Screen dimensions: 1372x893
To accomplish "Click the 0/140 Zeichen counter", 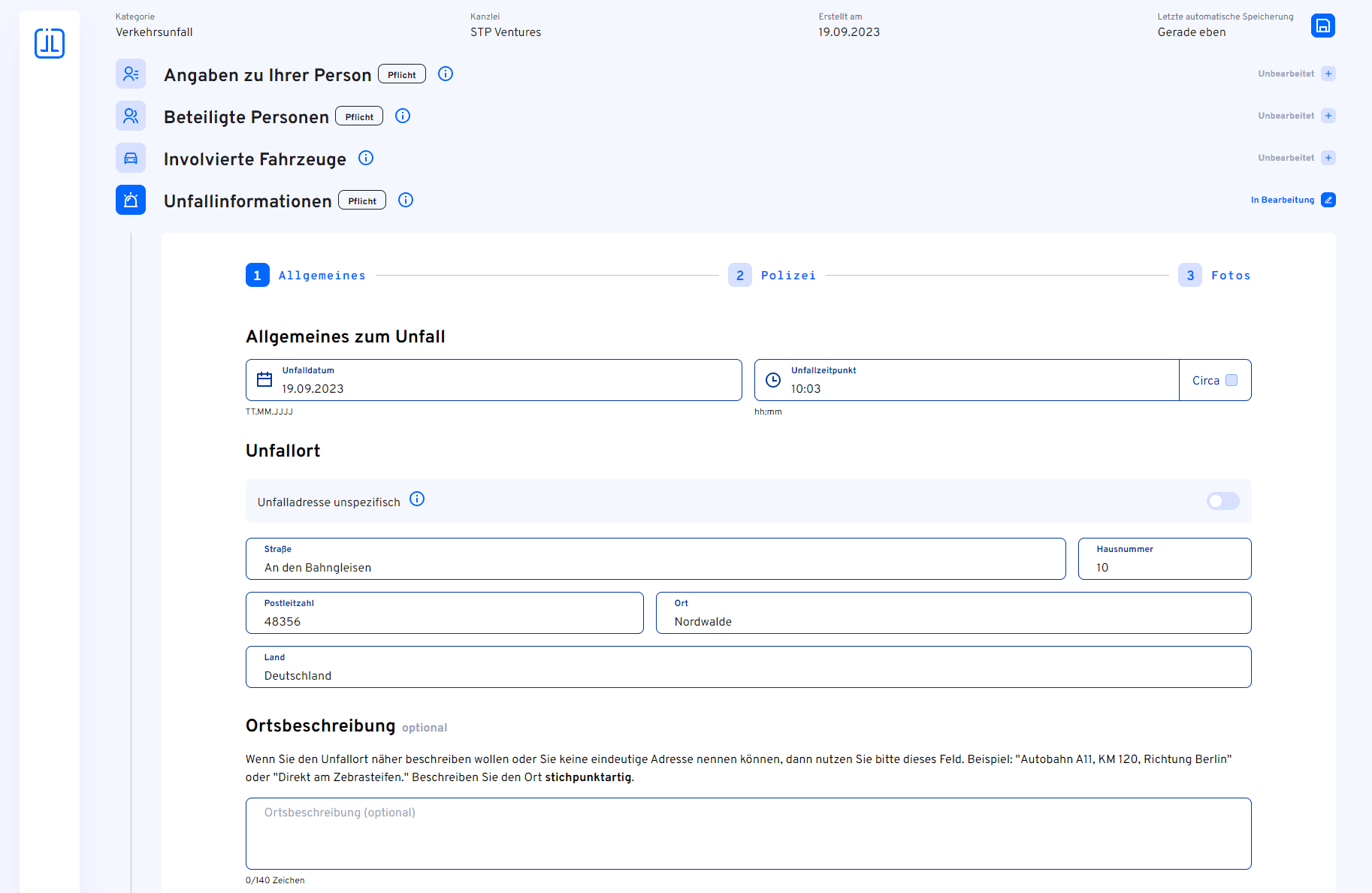I will coord(275,880).
